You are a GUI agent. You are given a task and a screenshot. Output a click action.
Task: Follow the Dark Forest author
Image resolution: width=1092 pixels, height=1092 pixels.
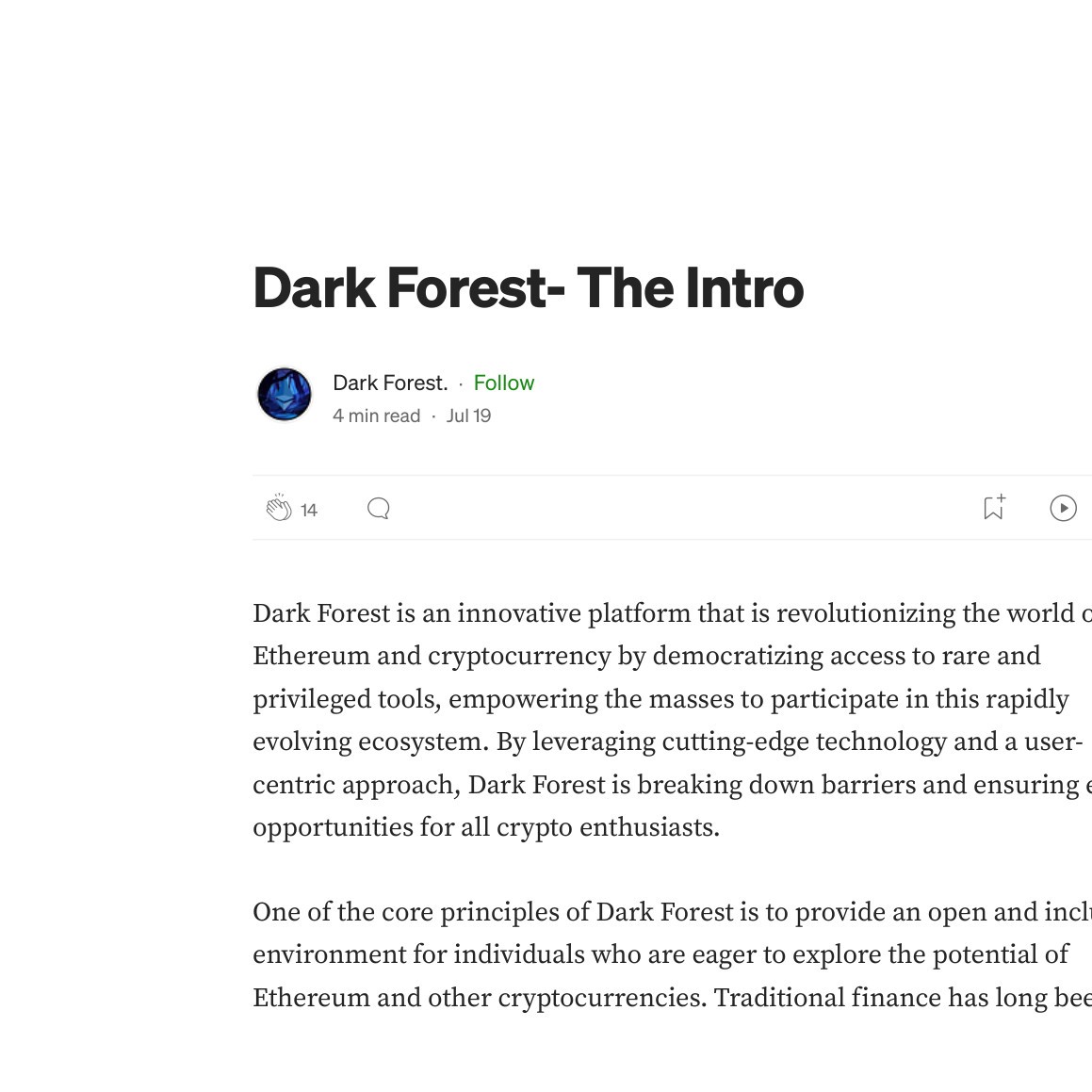pos(503,383)
